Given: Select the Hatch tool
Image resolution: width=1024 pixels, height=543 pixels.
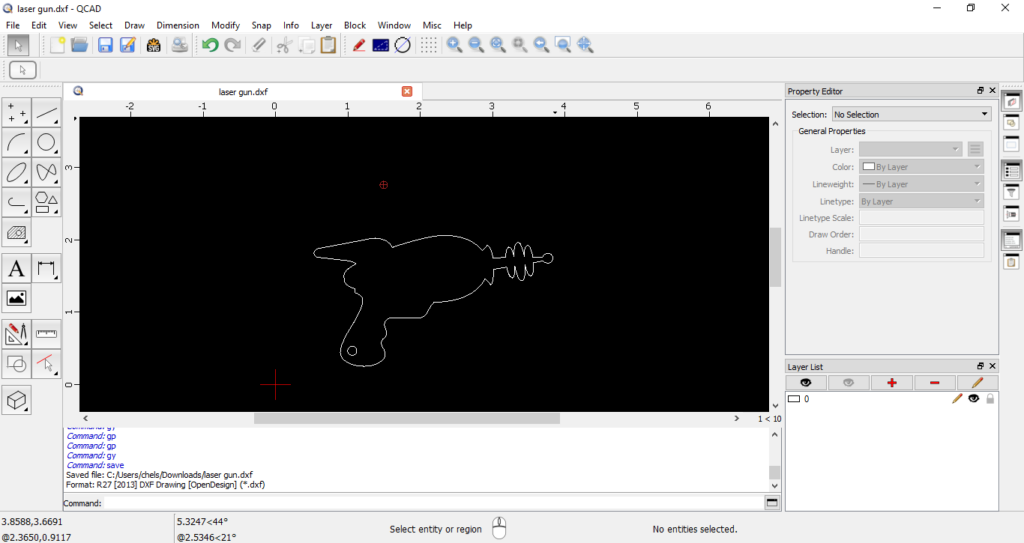Looking at the screenshot, I should [x=17, y=233].
